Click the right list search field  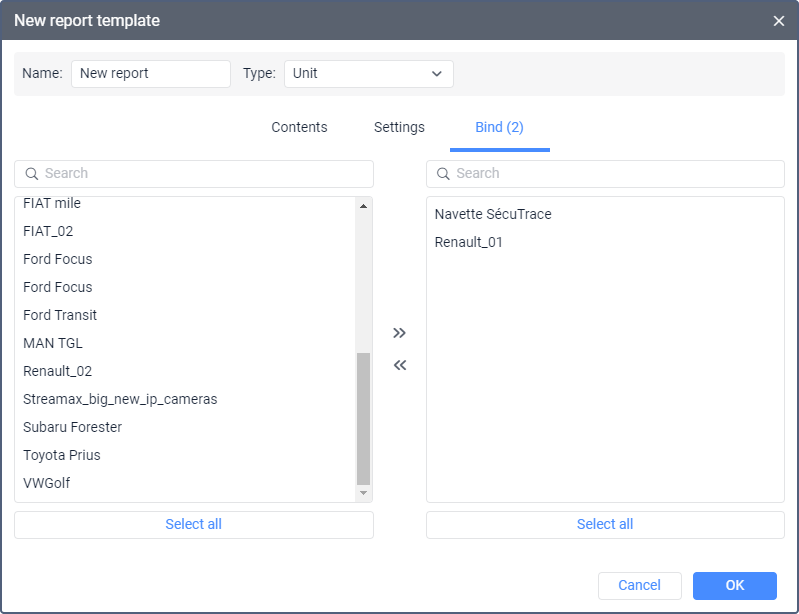[x=605, y=174]
